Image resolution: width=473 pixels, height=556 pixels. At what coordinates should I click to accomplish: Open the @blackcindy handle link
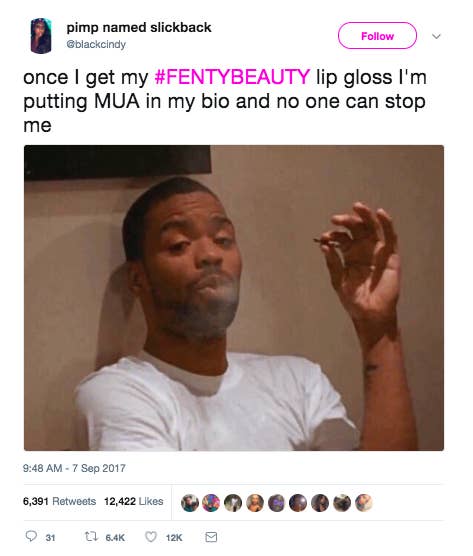96,44
